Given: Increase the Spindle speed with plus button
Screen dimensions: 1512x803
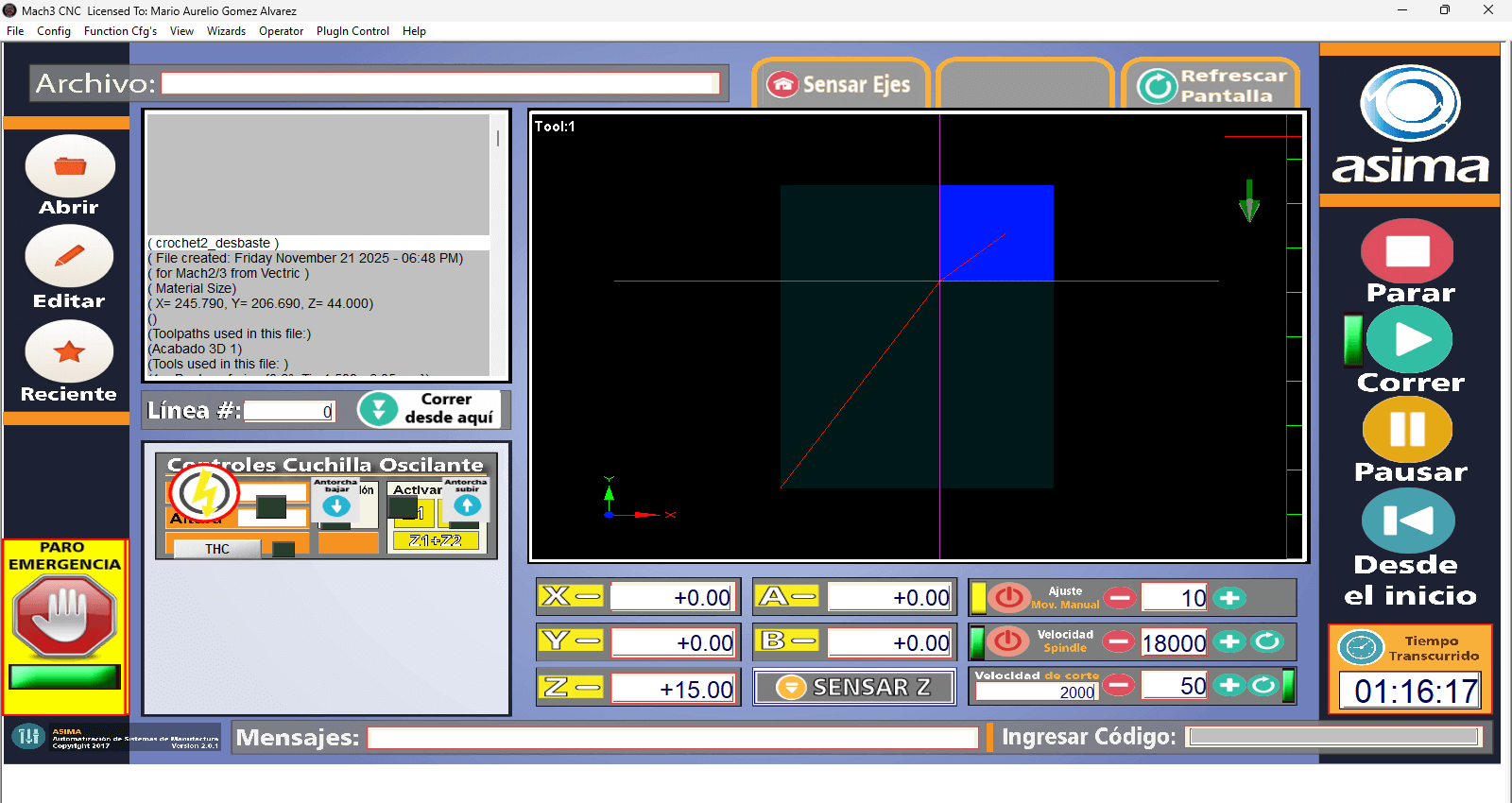Looking at the screenshot, I should 1229,641.
